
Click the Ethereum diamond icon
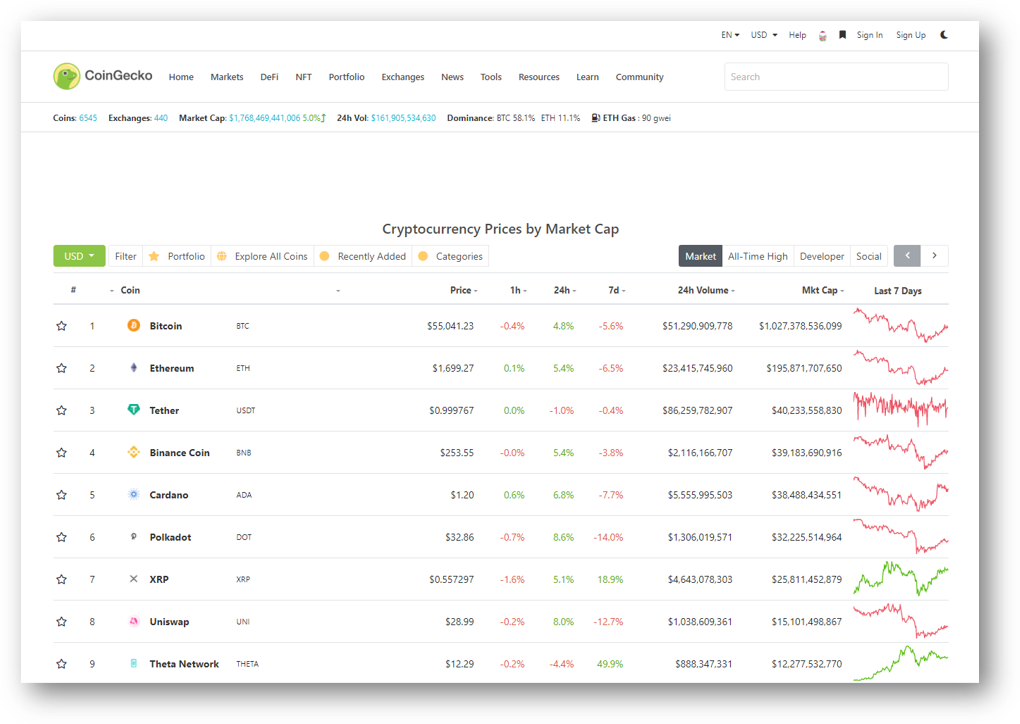tap(133, 368)
